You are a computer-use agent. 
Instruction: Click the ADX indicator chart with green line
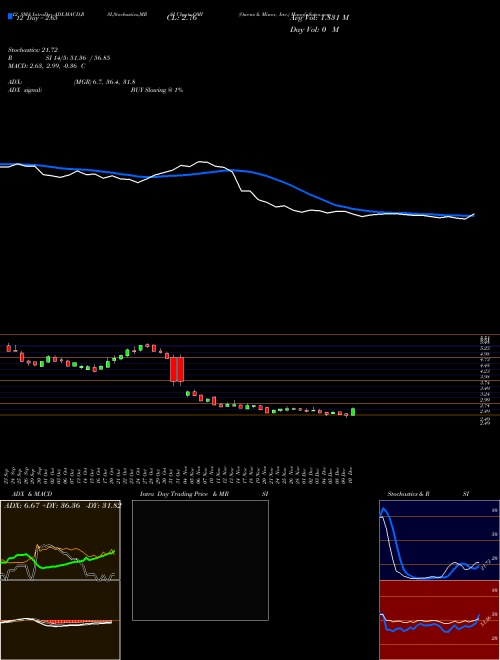(x=60, y=540)
